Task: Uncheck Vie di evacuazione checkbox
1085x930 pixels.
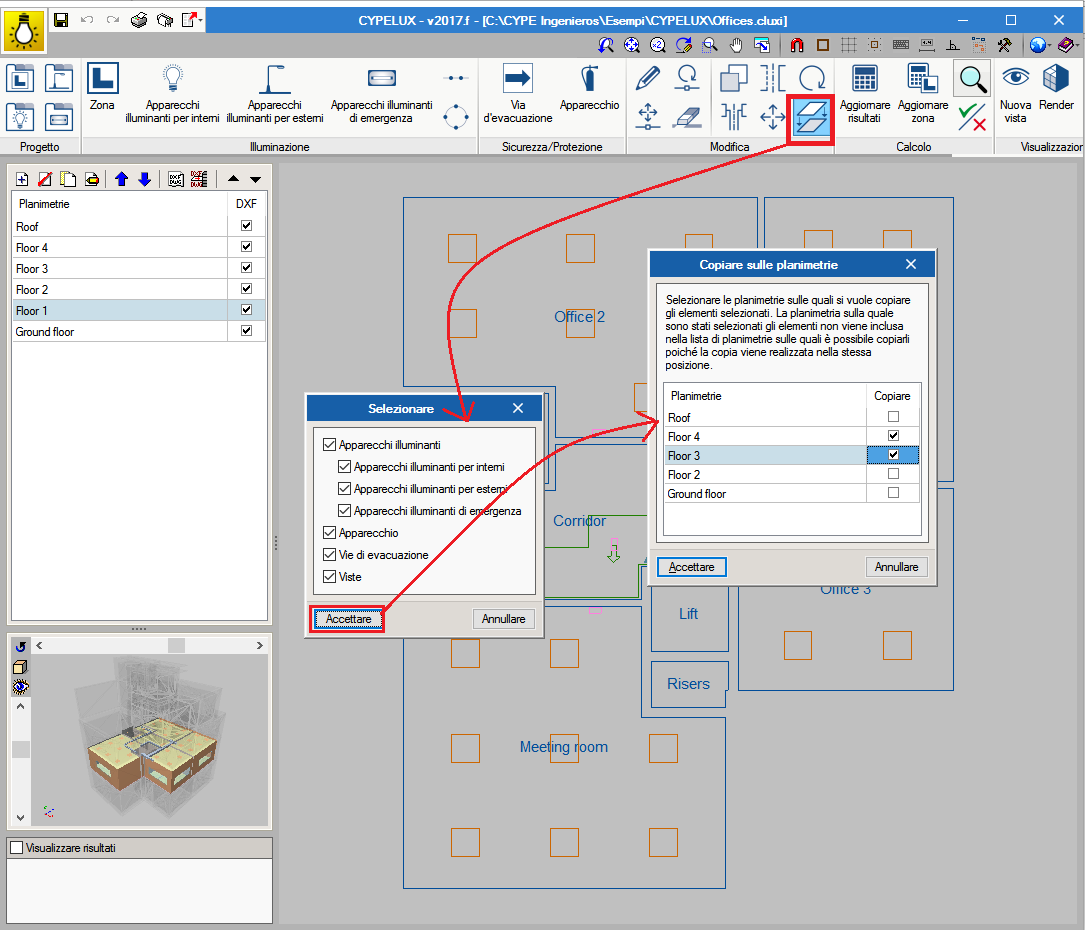Action: [329, 554]
